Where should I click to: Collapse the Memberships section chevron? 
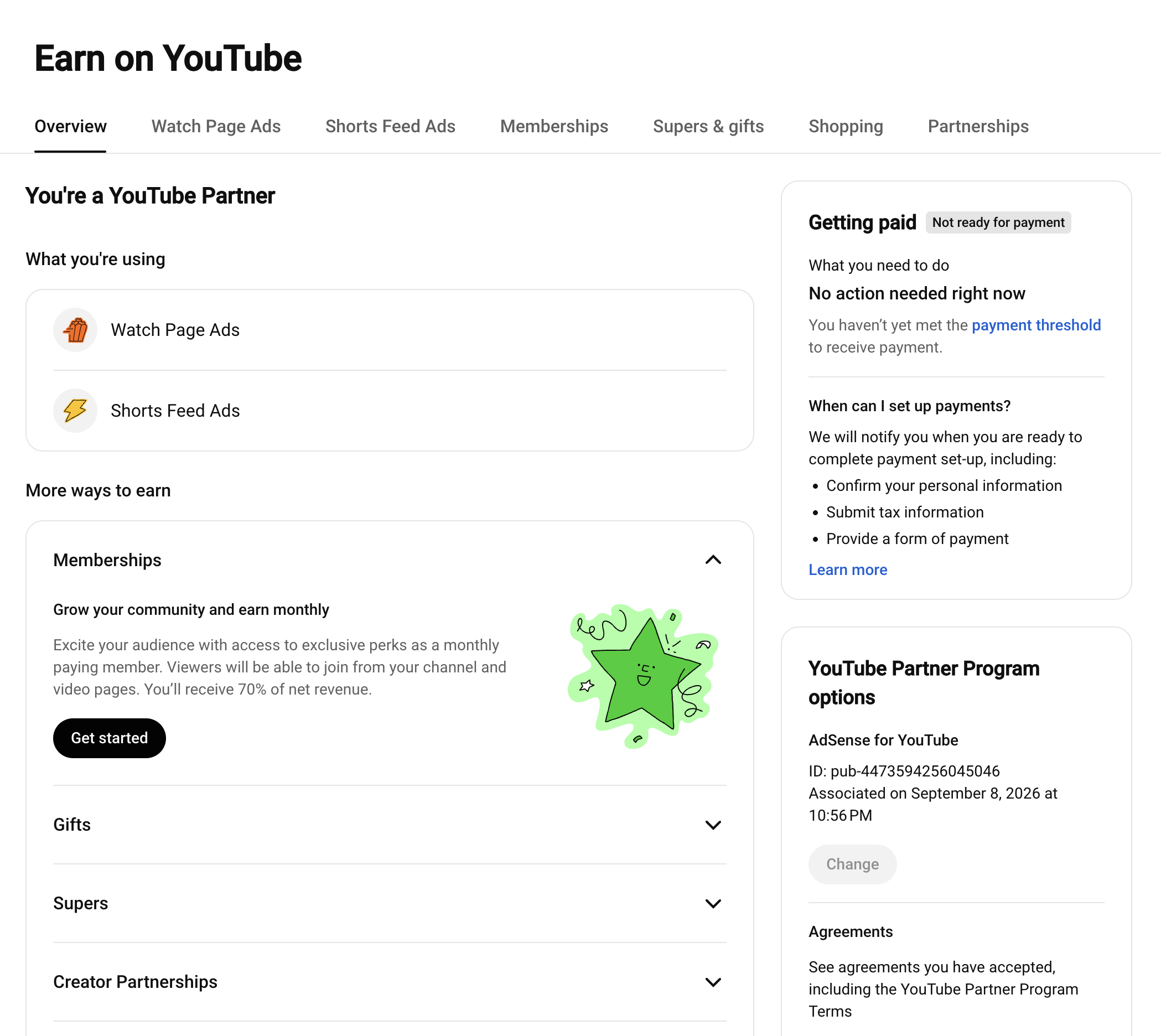[x=713, y=560]
